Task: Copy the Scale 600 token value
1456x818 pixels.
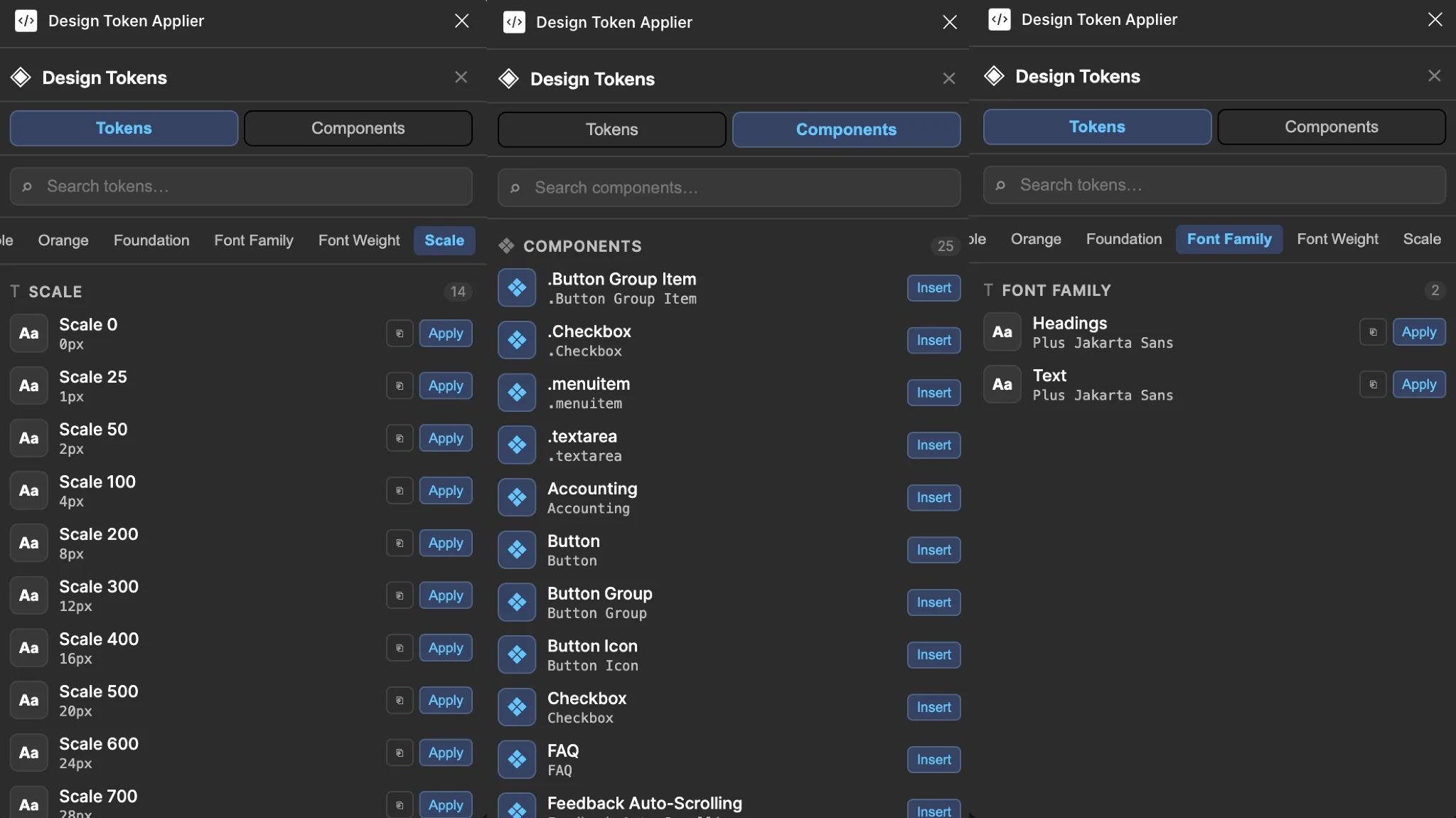Action: pos(400,753)
